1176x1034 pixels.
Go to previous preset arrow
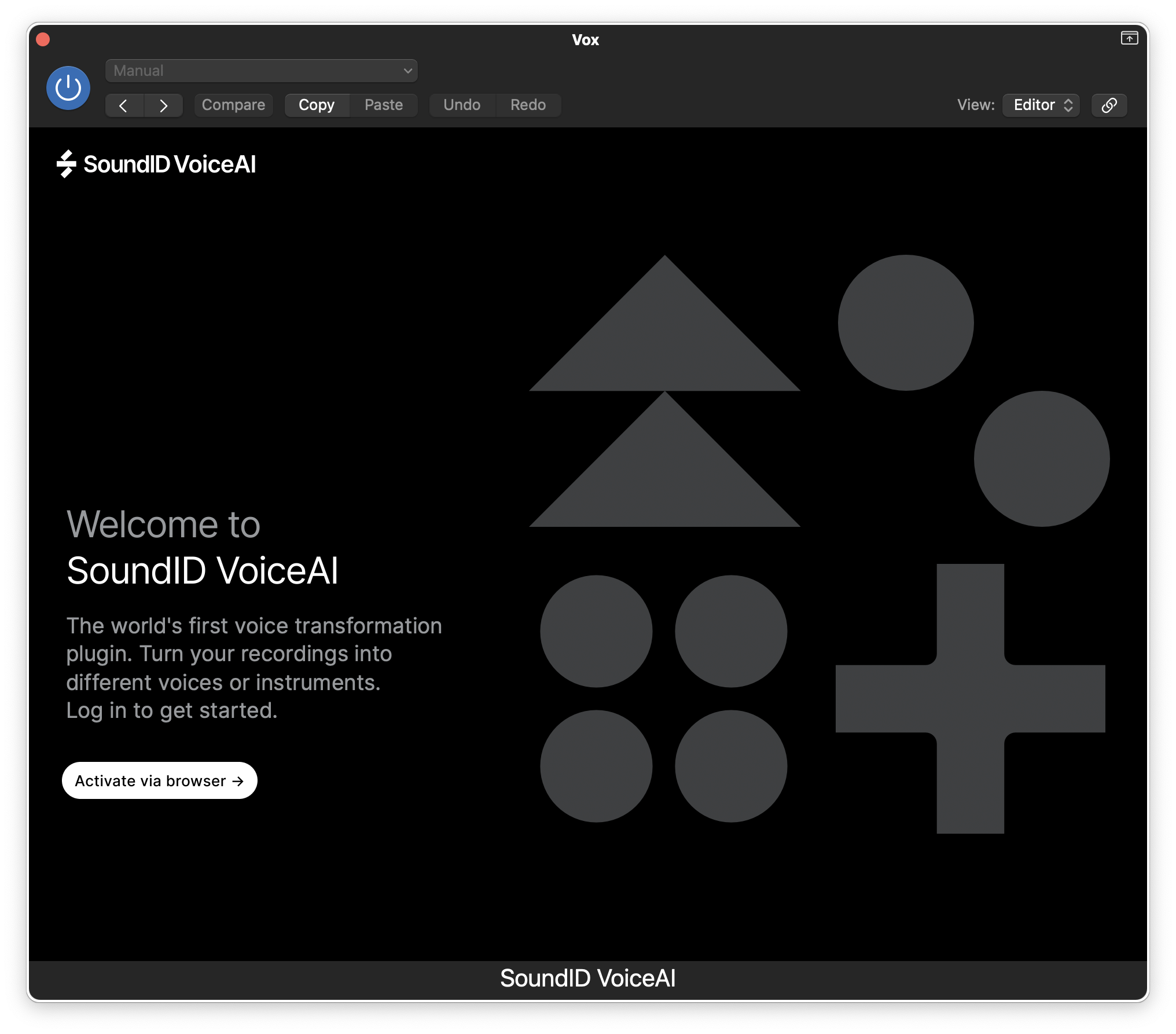click(124, 105)
